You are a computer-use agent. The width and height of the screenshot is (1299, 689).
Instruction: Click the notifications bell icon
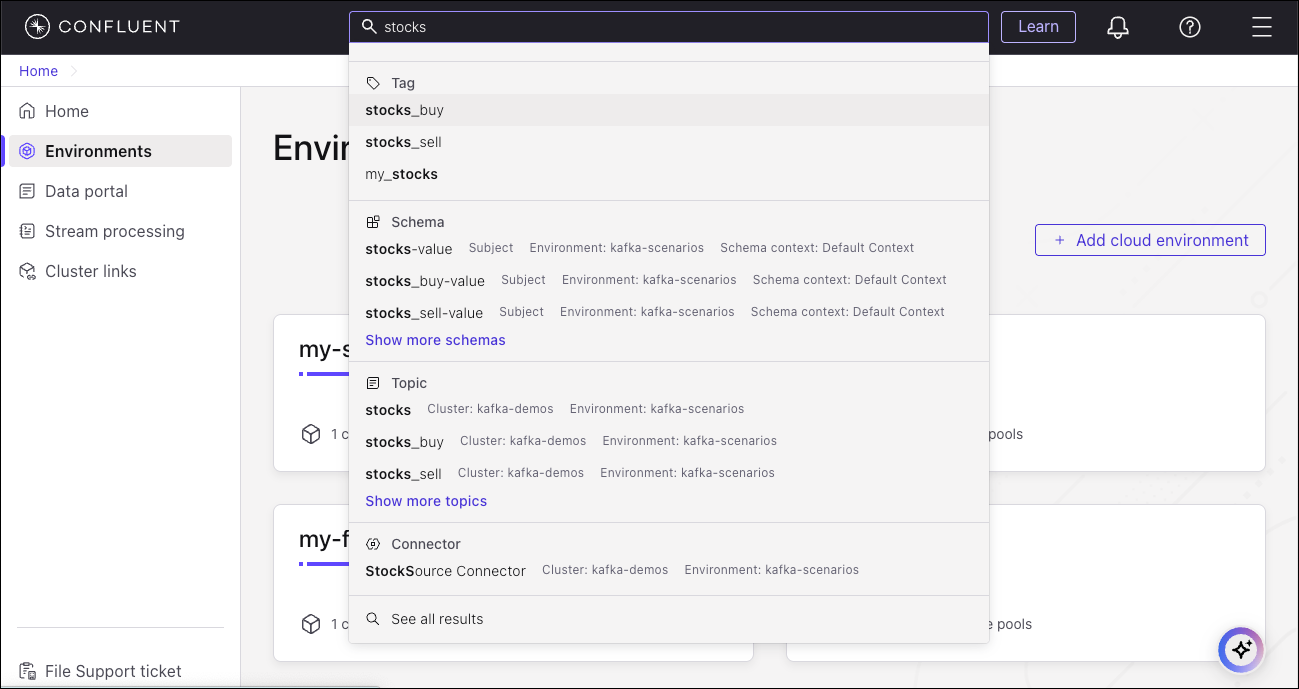point(1118,27)
